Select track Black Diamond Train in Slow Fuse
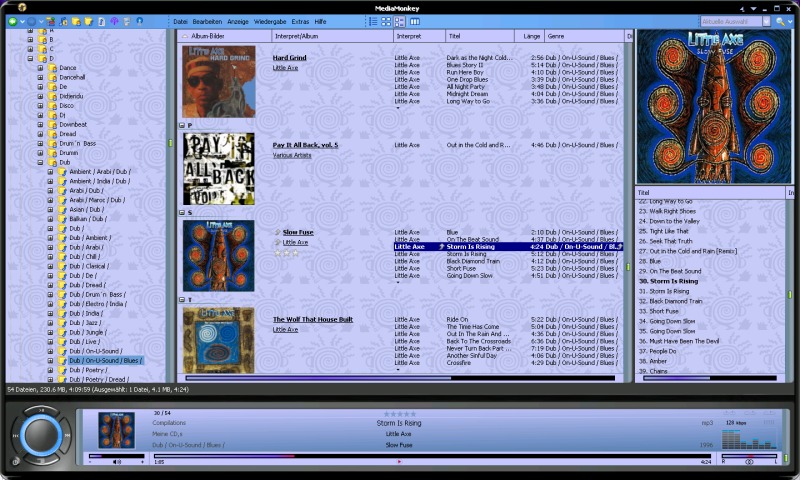The image size is (800, 480). coord(473,261)
